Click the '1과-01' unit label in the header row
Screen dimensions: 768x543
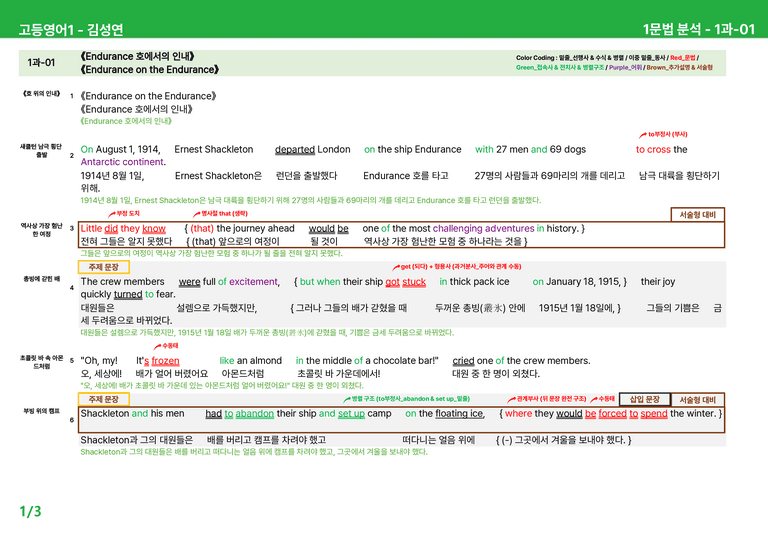click(41, 63)
